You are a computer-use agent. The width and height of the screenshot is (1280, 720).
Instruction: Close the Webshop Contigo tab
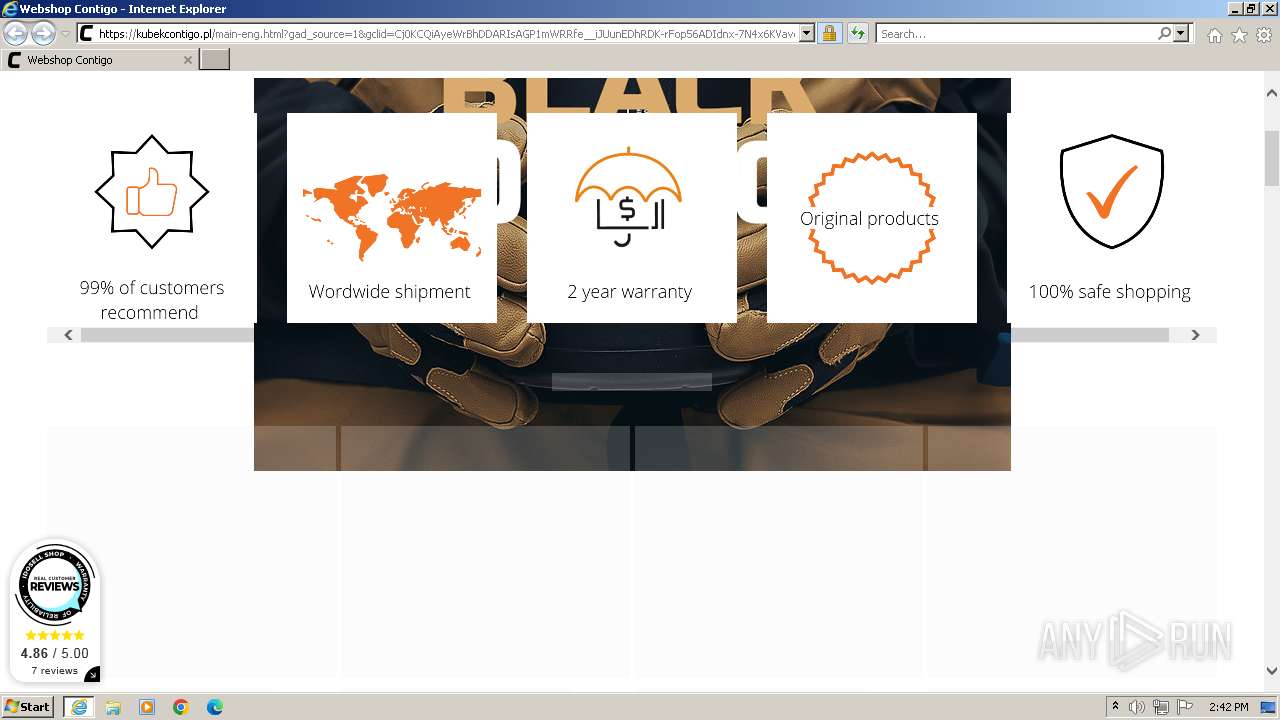pos(187,60)
